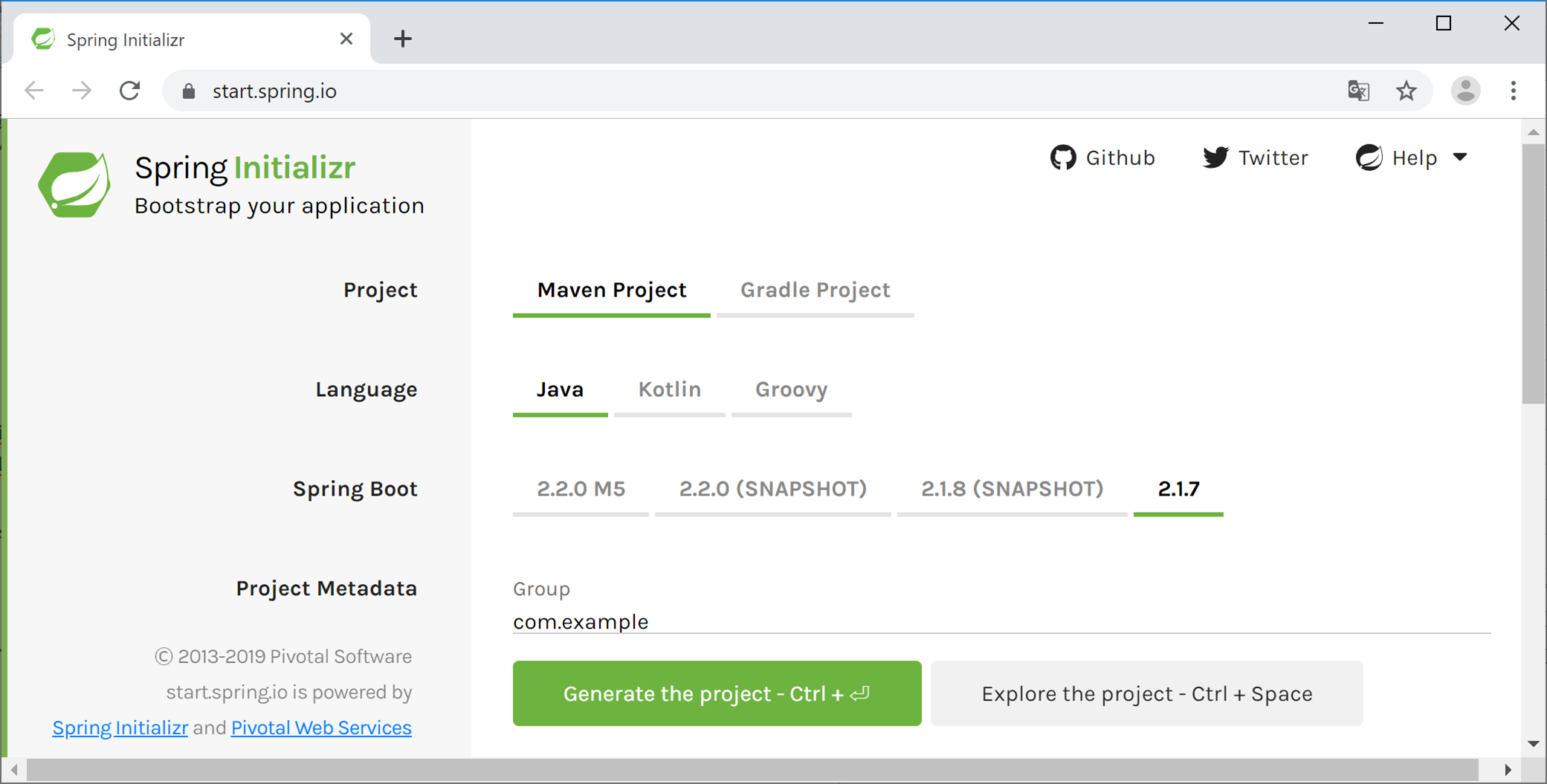Select Spring Boot version 2.2.0 M5
This screenshot has height=784, width=1547.
coord(581,488)
